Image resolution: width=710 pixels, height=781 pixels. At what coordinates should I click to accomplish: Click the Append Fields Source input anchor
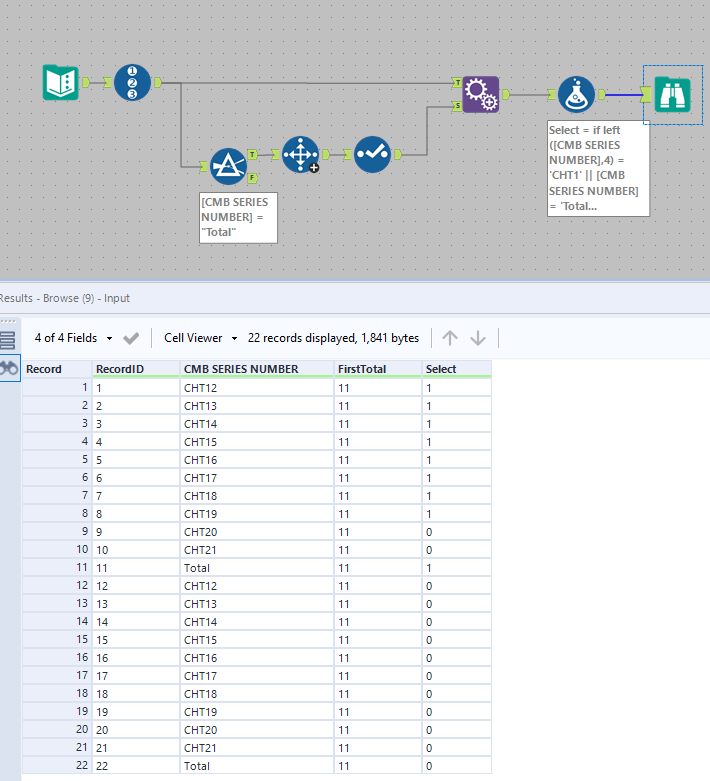[457, 106]
